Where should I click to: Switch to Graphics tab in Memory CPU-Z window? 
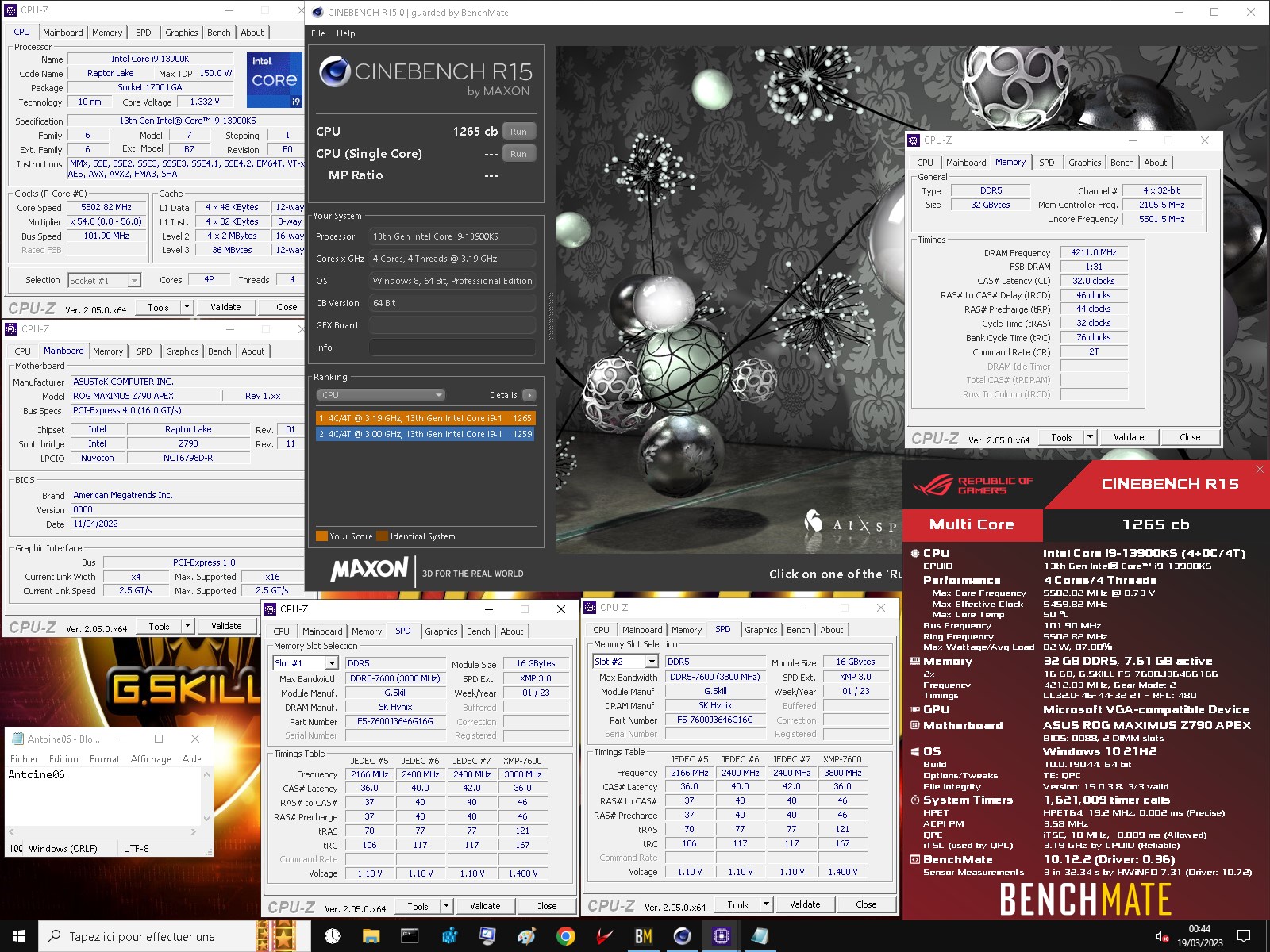click(1084, 163)
